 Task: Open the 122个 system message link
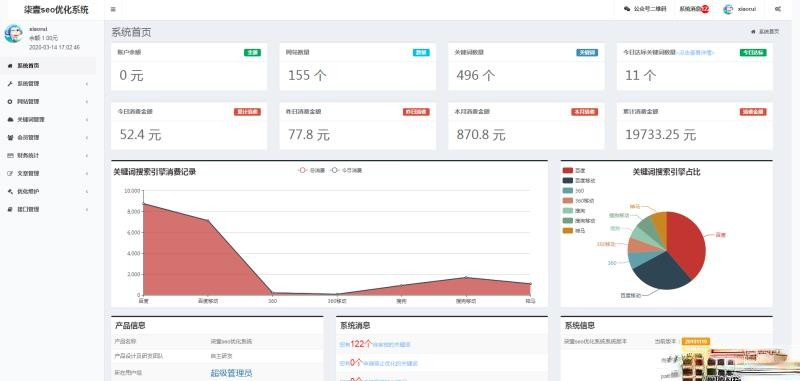click(375, 345)
